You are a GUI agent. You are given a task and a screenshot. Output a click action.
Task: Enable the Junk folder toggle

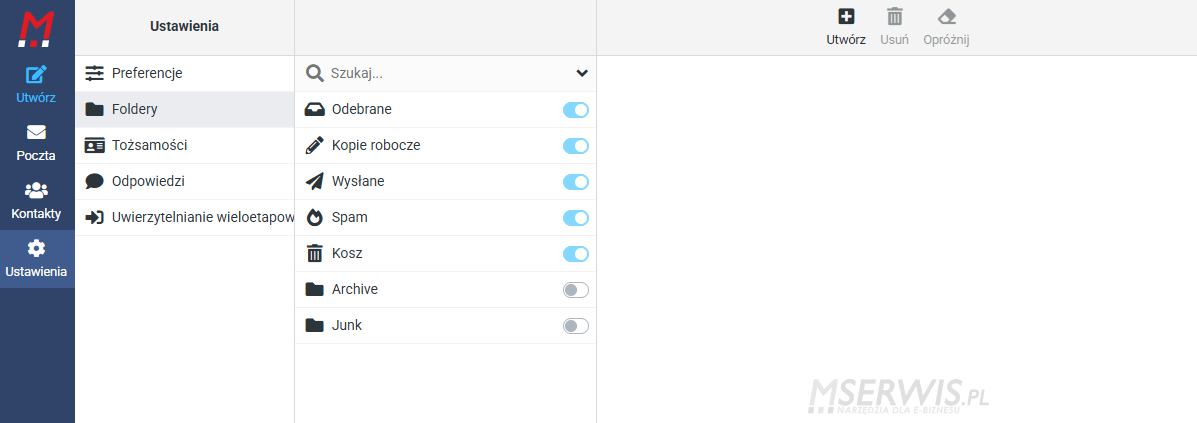tap(576, 326)
